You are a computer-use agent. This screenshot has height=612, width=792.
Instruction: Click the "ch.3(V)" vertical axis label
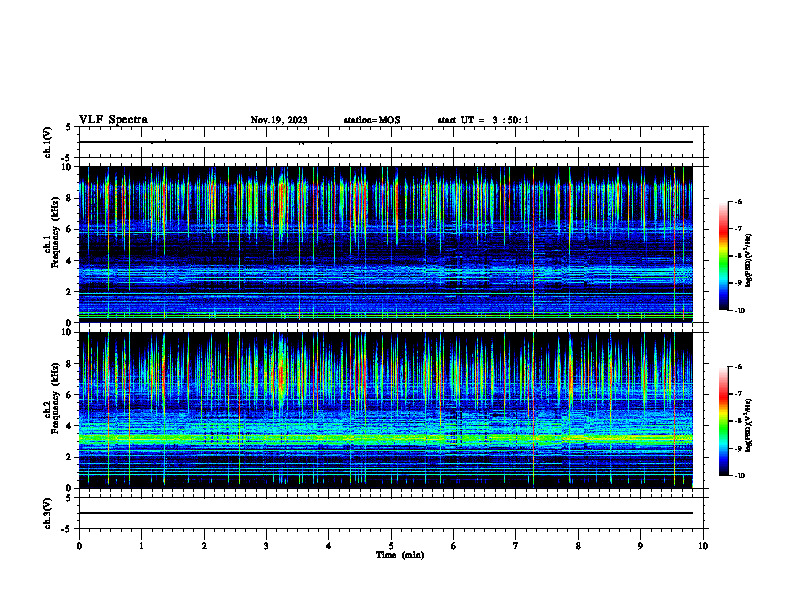48,513
